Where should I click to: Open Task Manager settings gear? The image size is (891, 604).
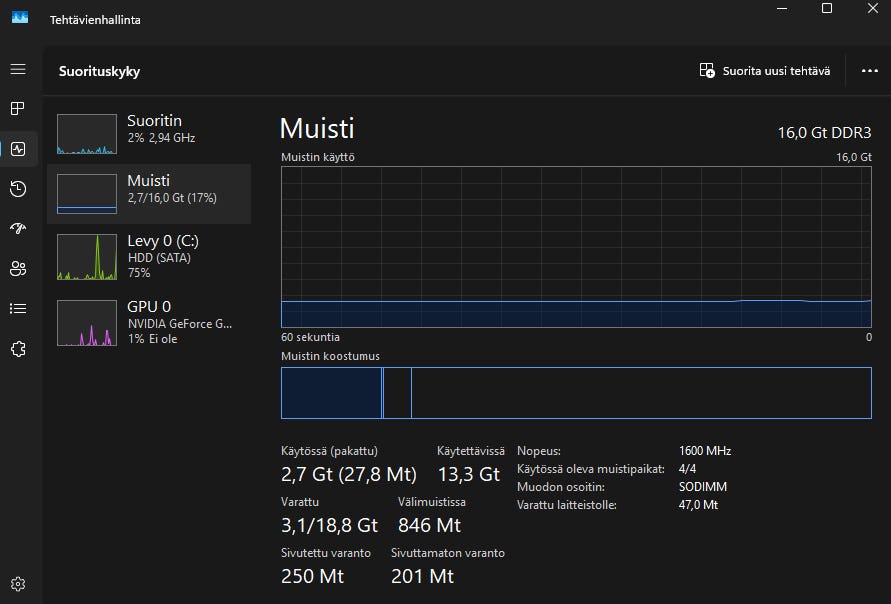click(x=18, y=584)
